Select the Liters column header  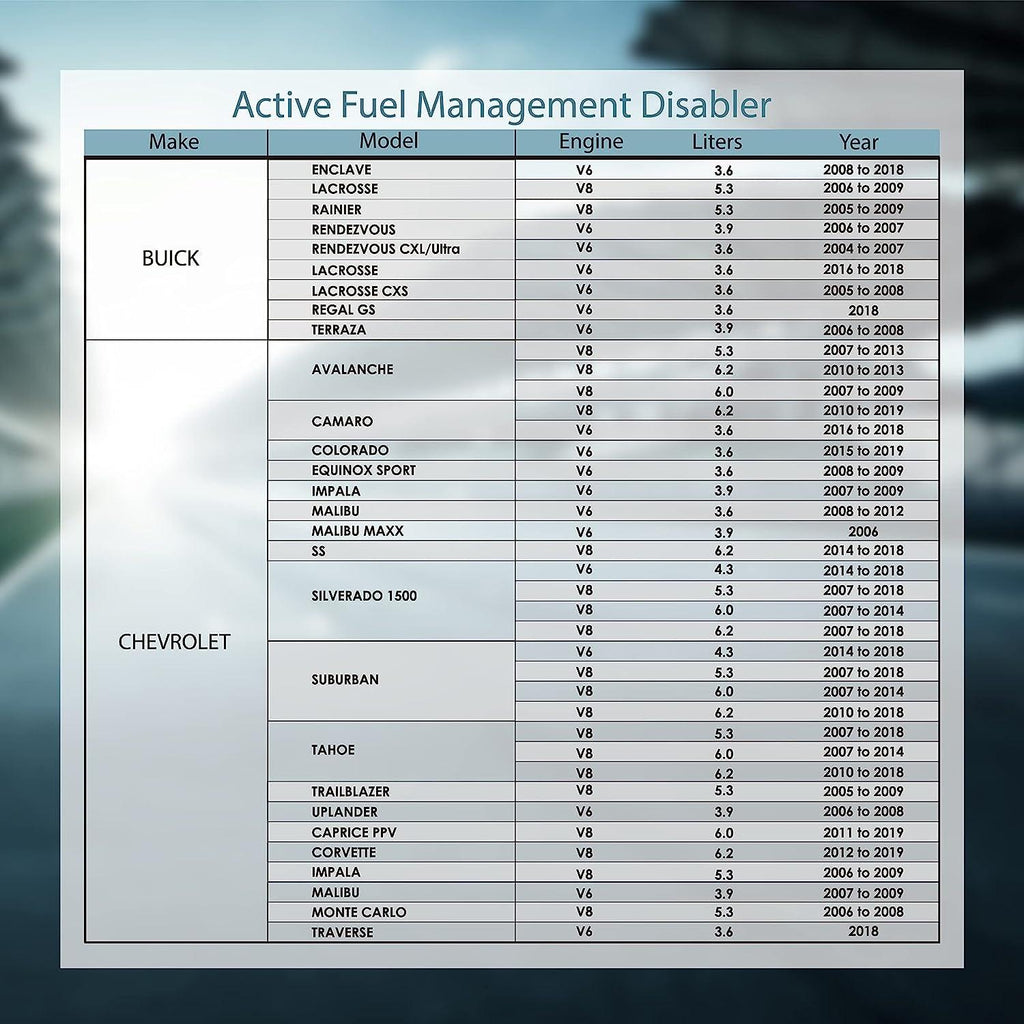click(x=718, y=142)
